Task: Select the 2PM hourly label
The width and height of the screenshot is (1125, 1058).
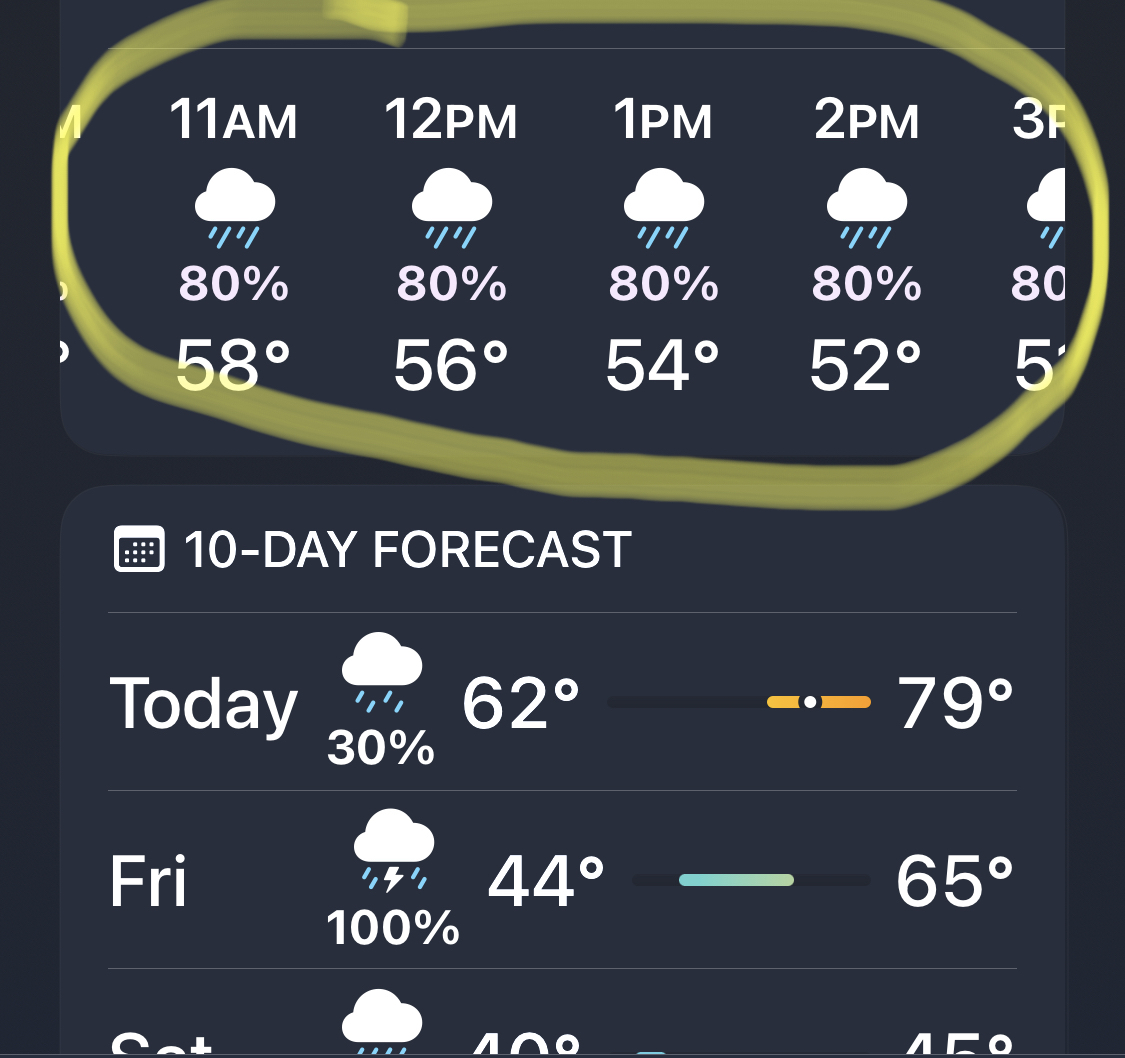Action: [866, 121]
